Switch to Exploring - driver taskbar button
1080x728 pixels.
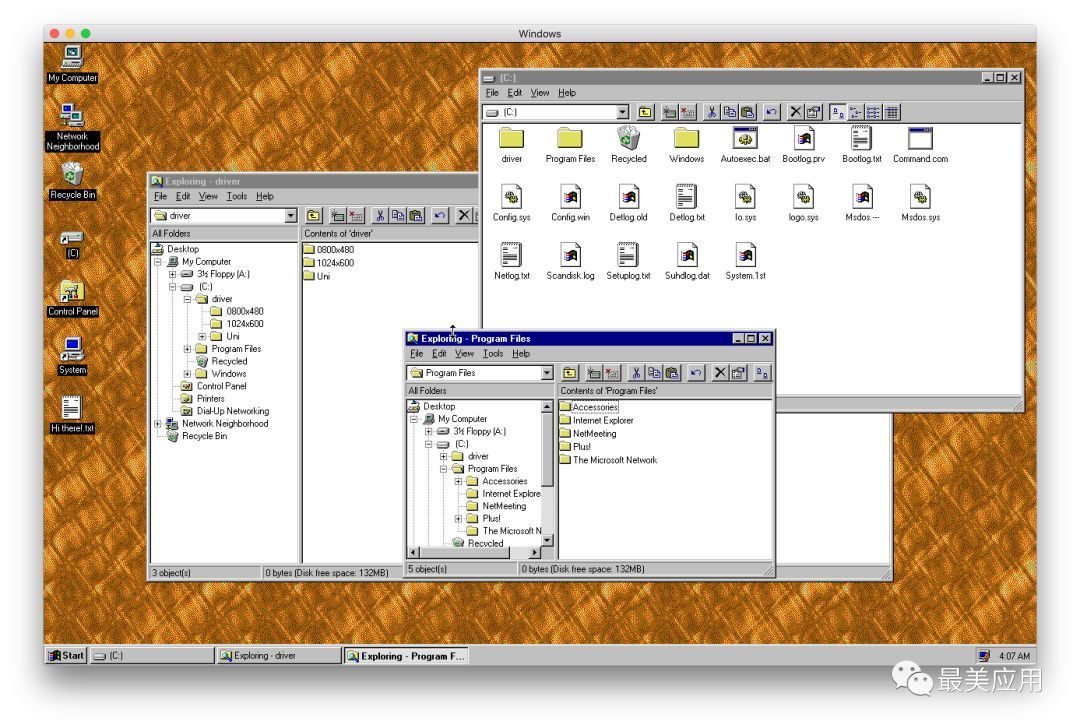(279, 656)
